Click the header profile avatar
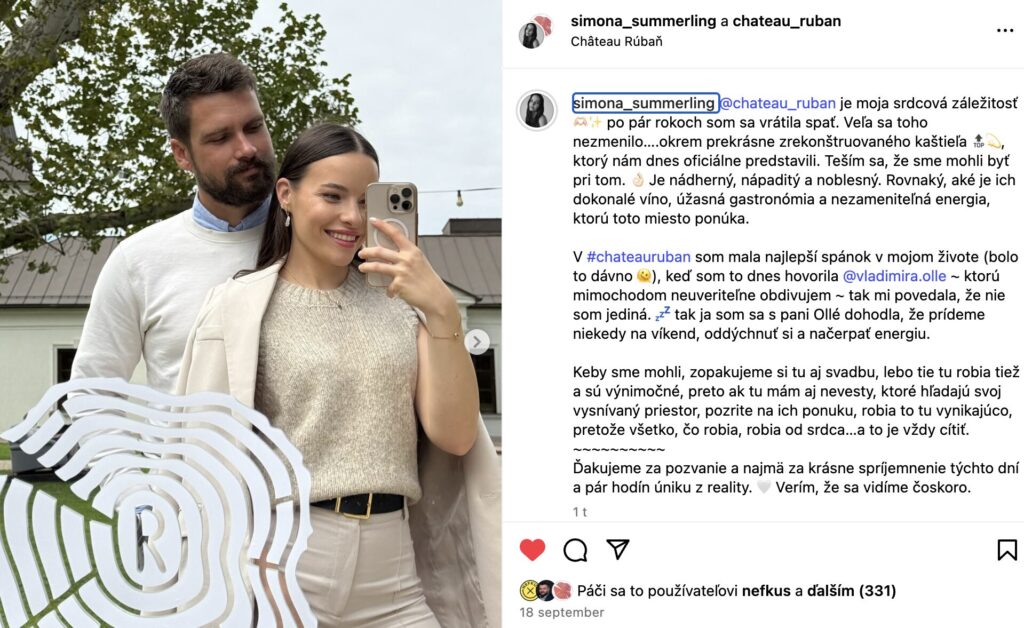 pos(535,31)
